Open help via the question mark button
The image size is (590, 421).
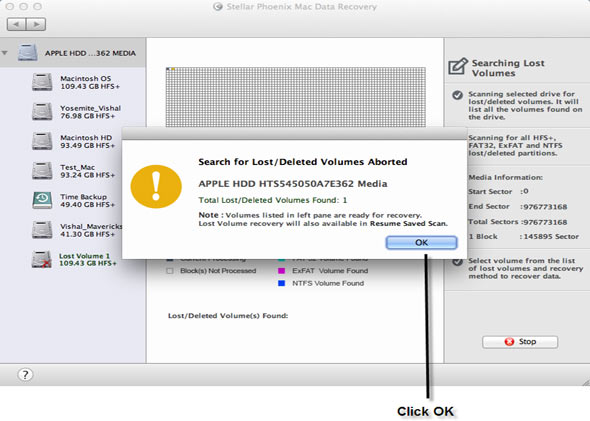pos(25,374)
